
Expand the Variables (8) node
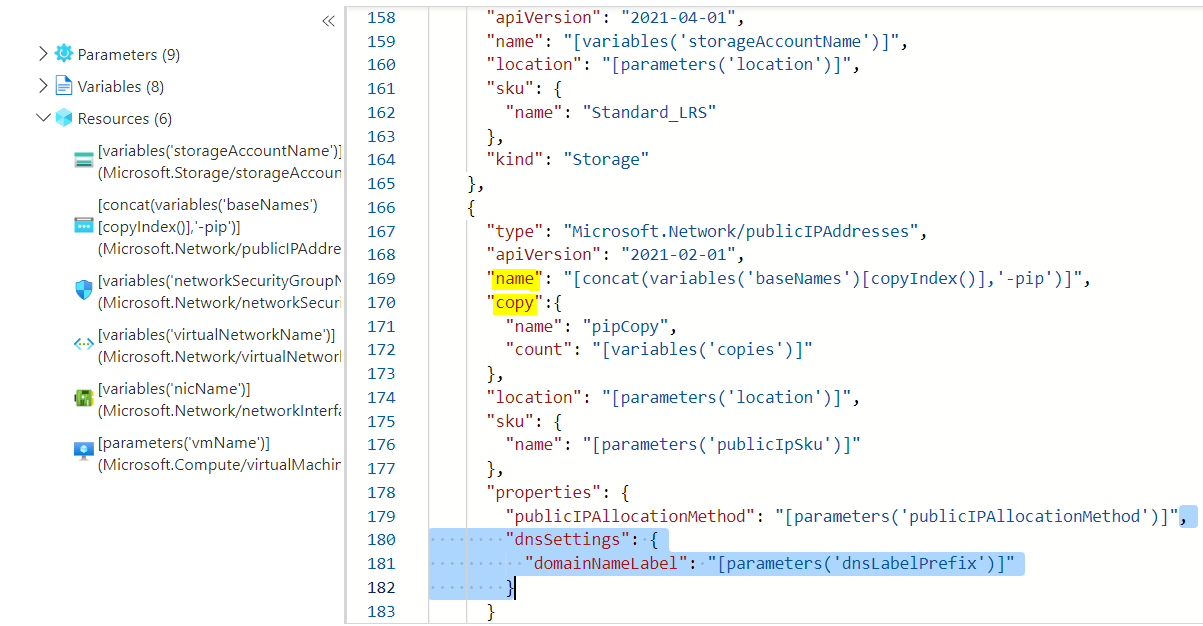point(42,86)
